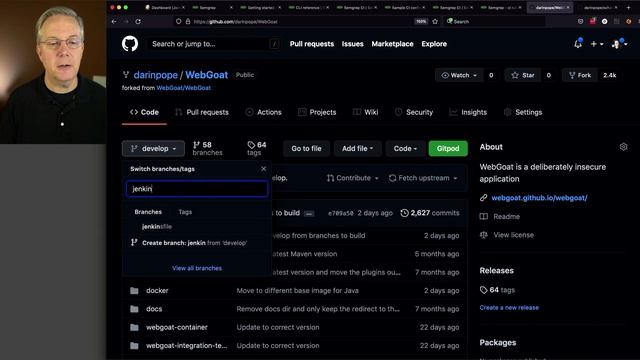
Task: Click the tag icon beside 64 tags in Releases
Action: [x=484, y=290]
